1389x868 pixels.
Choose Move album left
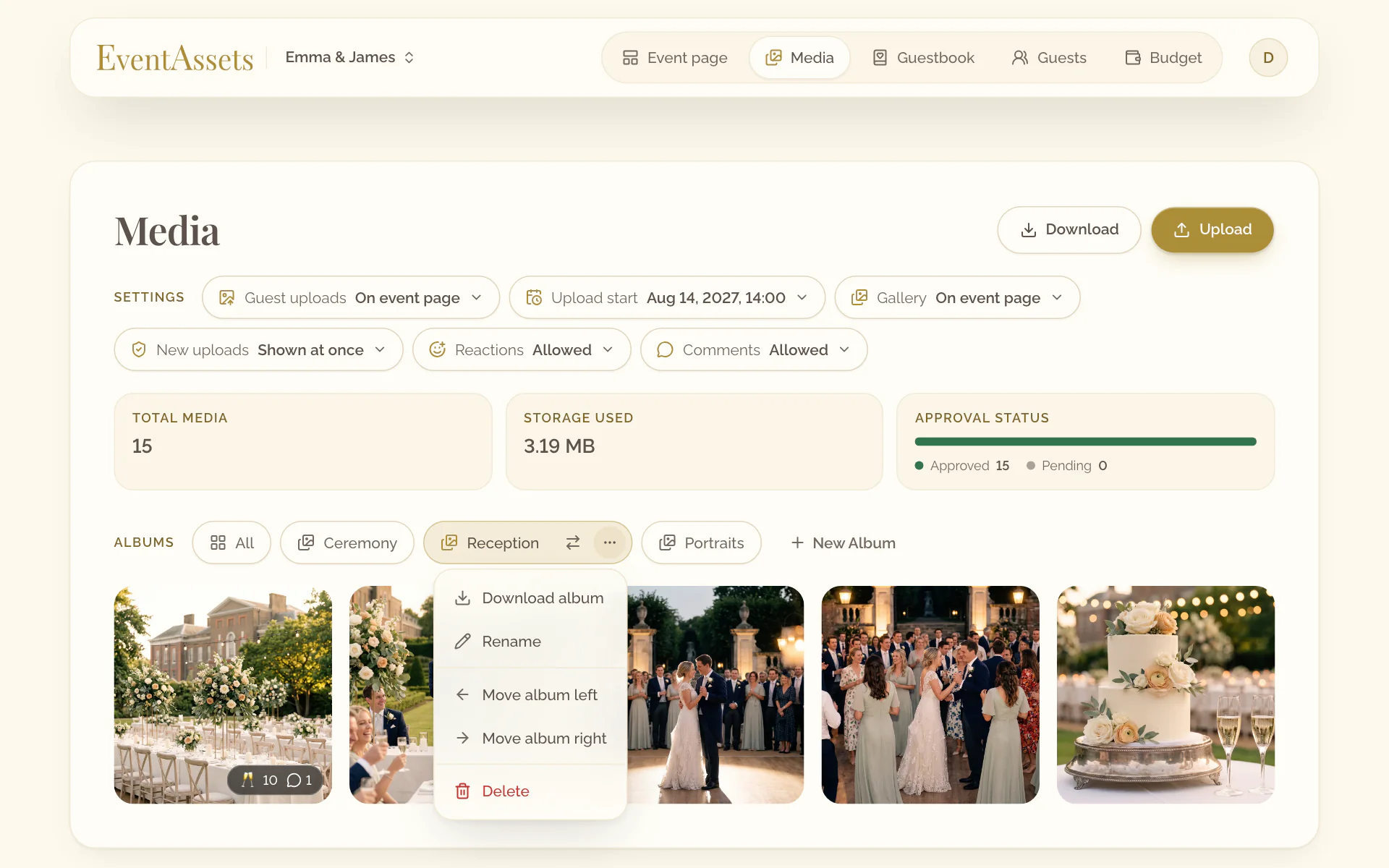(530, 695)
